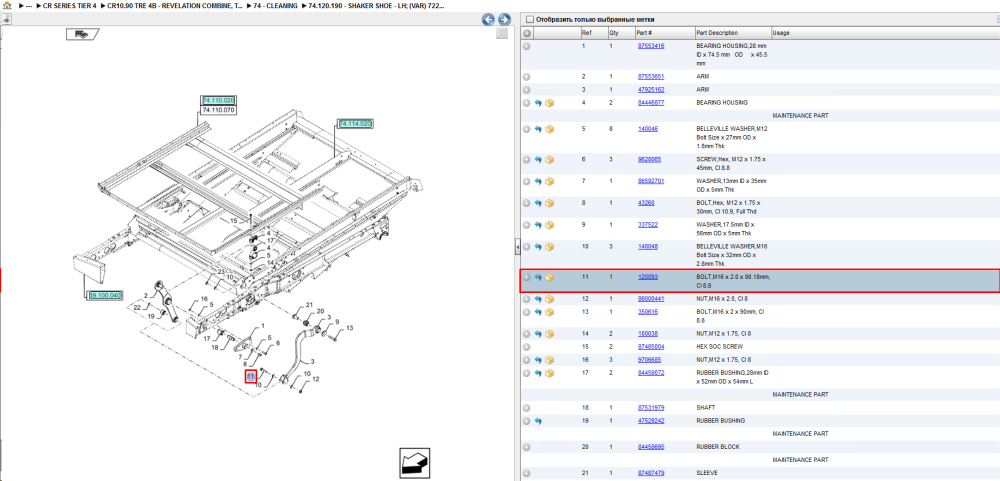Click box icon for ref 14 NUT
This screenshot has height=481, width=1000.
[549, 334]
